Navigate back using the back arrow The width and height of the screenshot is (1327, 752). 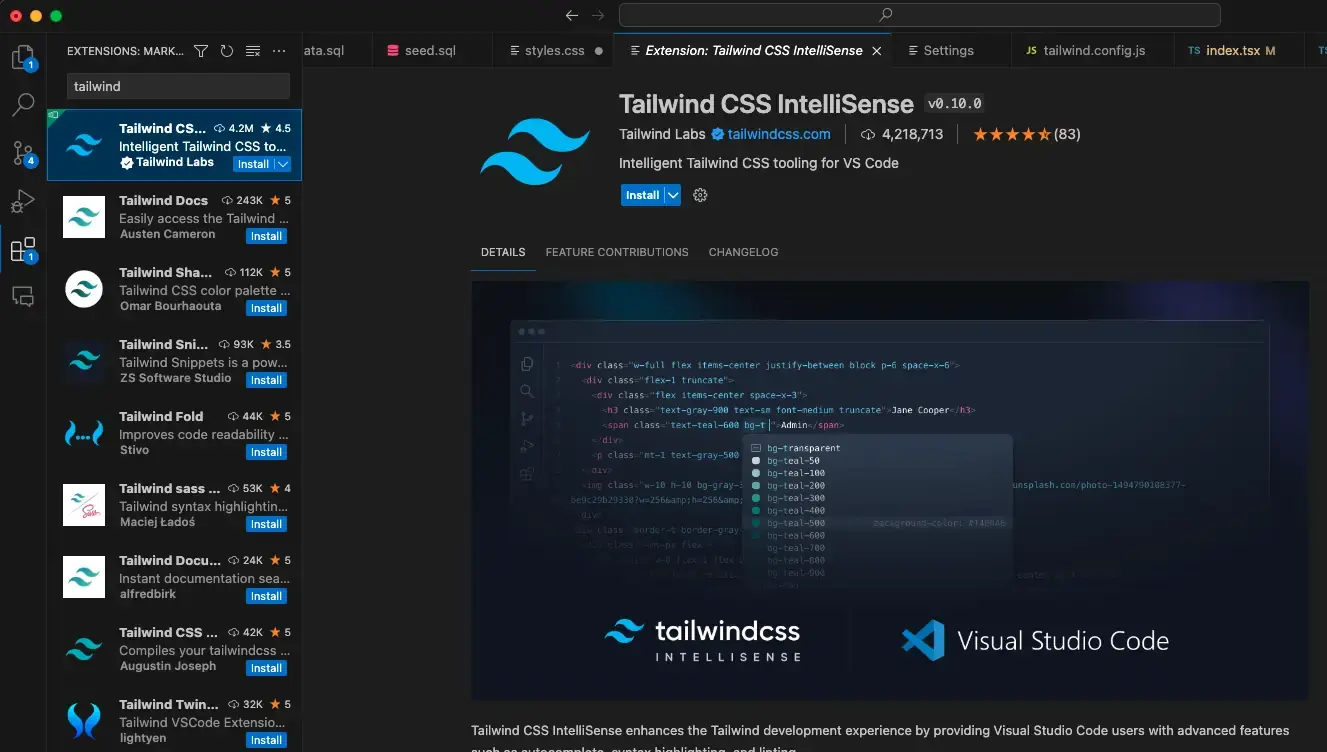[571, 15]
